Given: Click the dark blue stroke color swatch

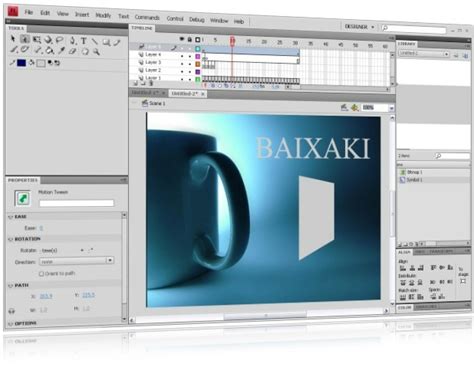Looking at the screenshot, I should coord(21,63).
